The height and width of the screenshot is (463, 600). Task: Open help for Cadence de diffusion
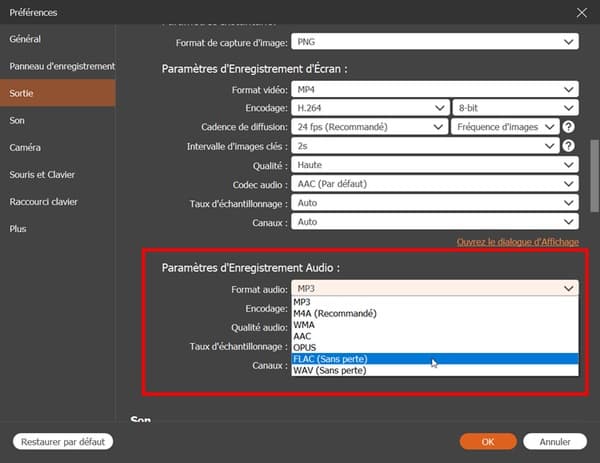click(568, 127)
